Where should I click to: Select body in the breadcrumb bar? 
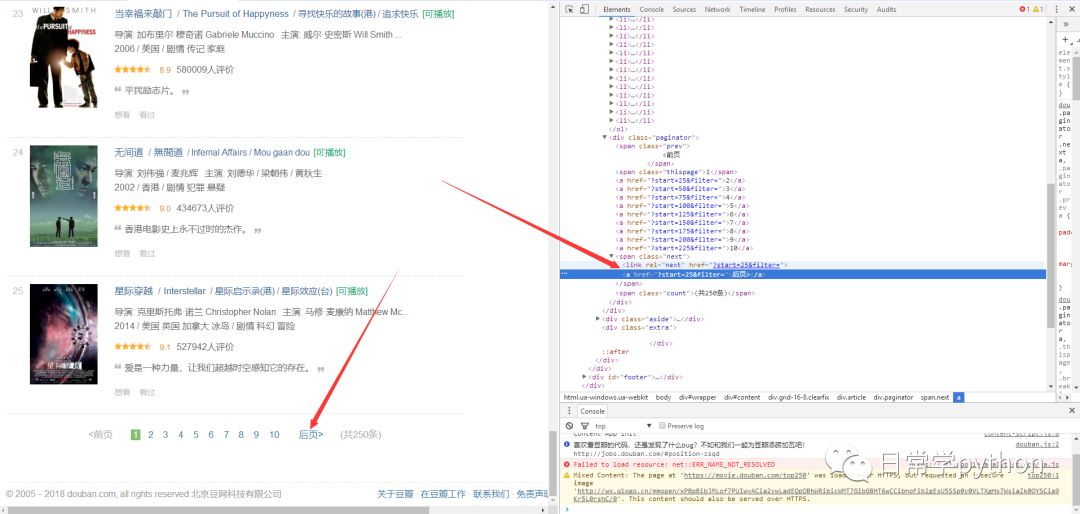663,398
